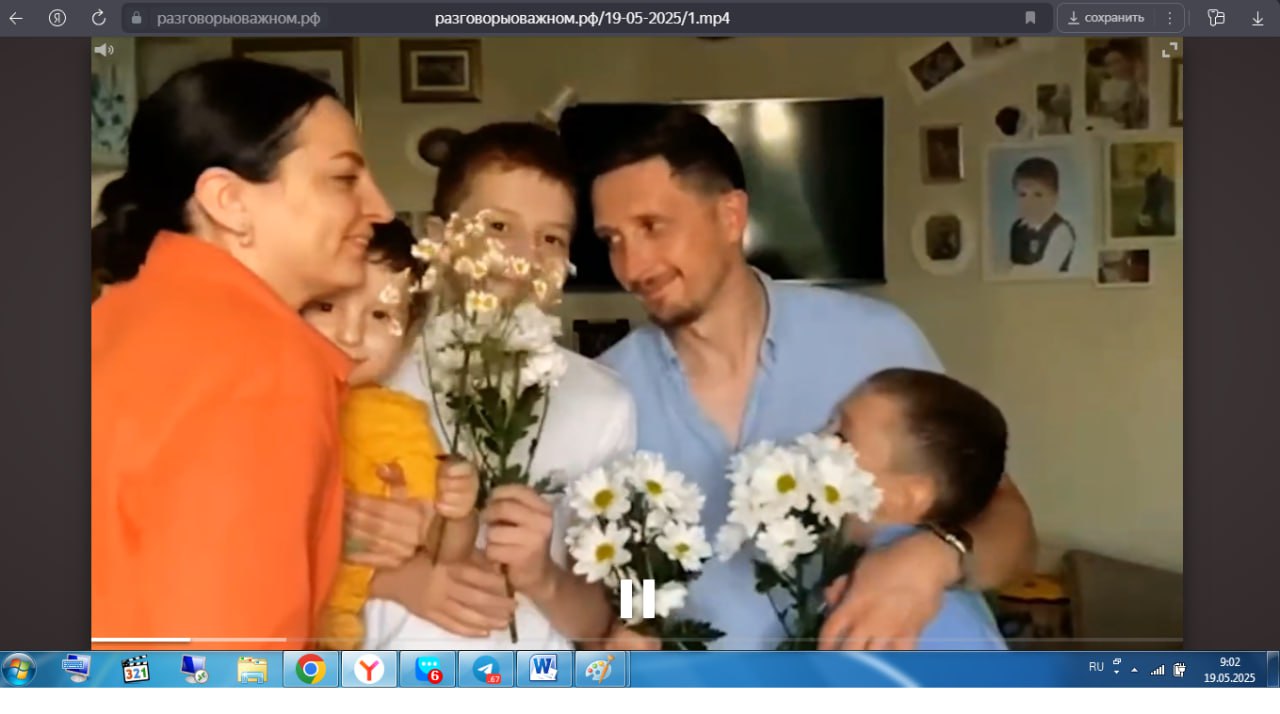
Task: Seek along the video progress bar
Action: pos(637,639)
